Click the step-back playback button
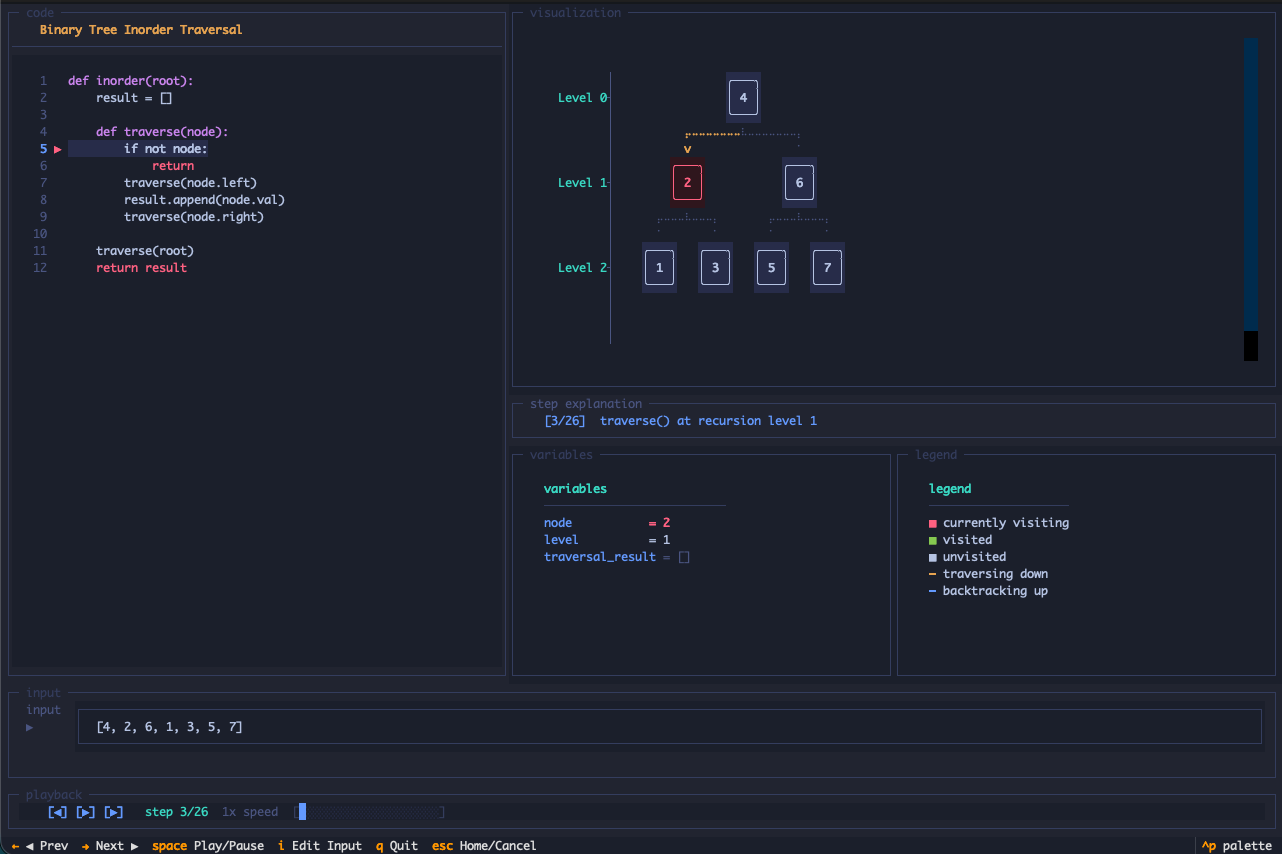 coord(58,812)
